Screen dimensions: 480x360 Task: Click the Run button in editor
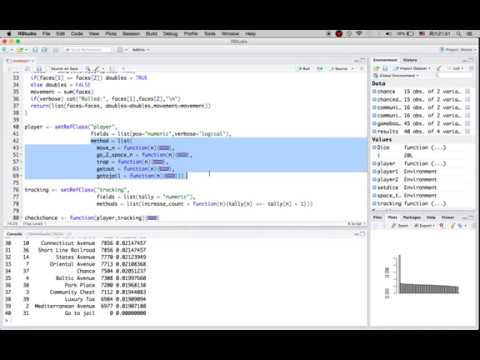pyautogui.click(x=304, y=69)
